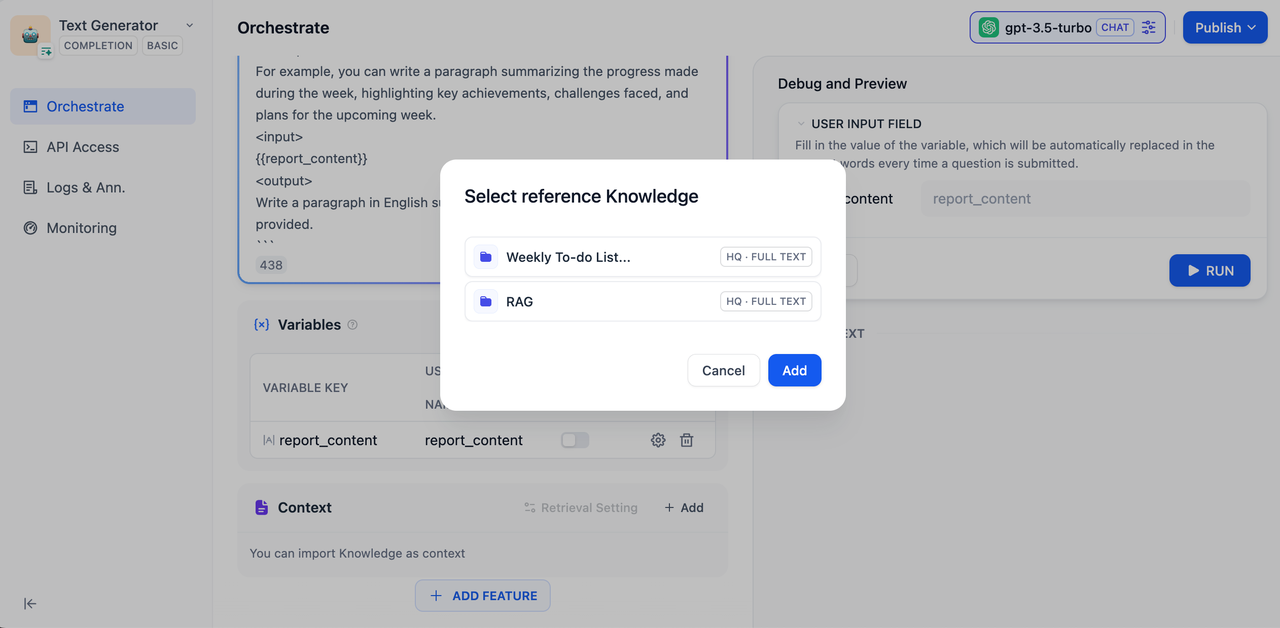
Task: Click the ADD FEATURE button
Action: pyautogui.click(x=483, y=596)
